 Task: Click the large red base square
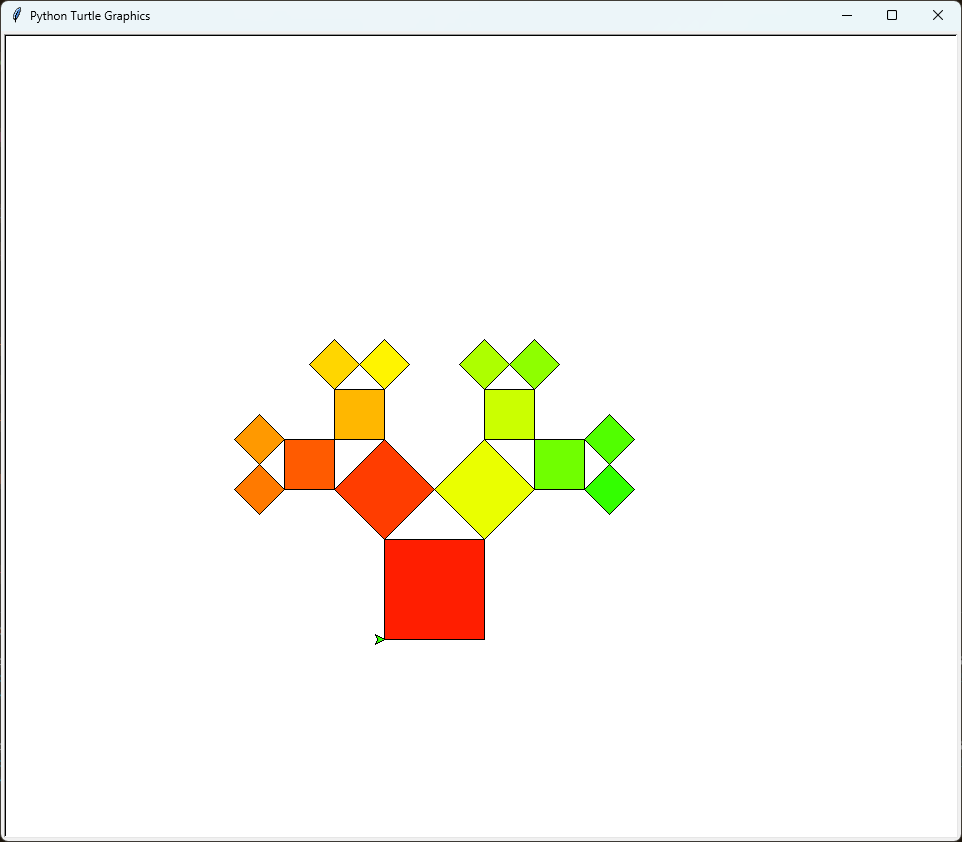pos(434,590)
